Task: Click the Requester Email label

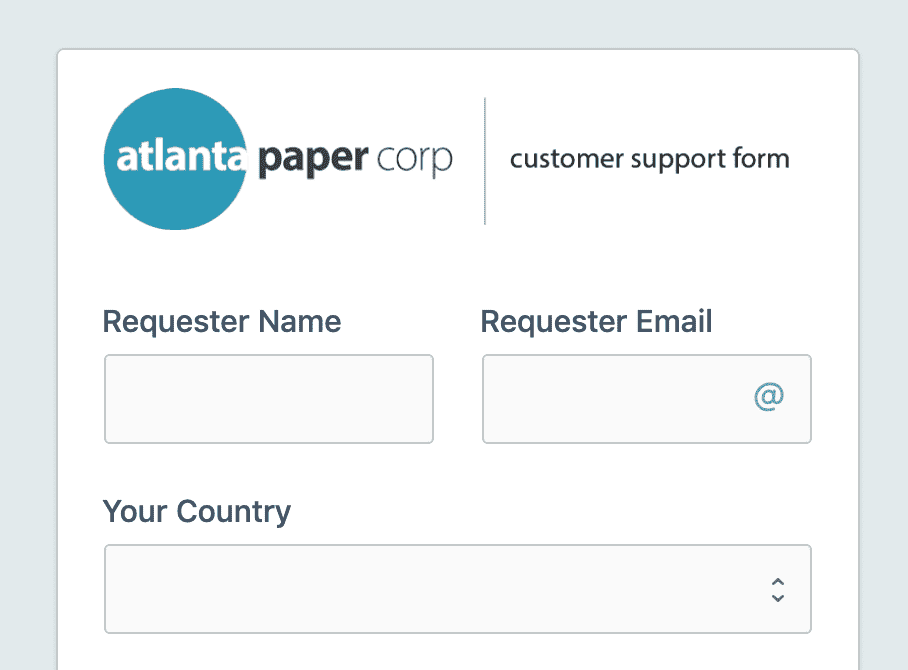Action: [x=596, y=322]
